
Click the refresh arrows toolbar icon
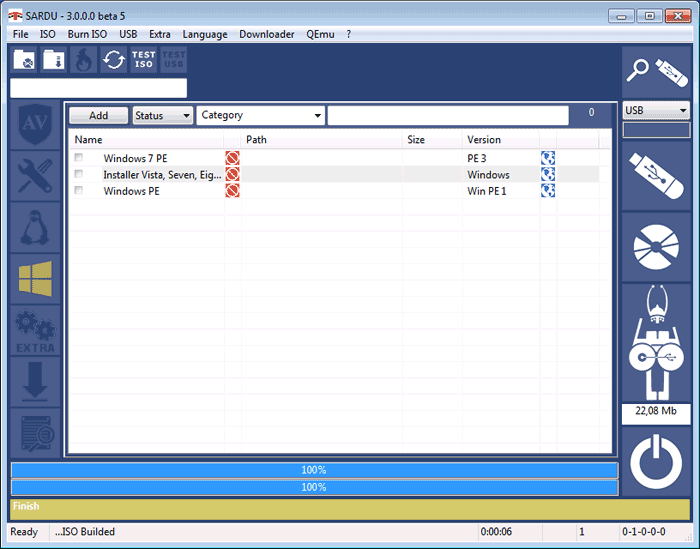(x=113, y=59)
